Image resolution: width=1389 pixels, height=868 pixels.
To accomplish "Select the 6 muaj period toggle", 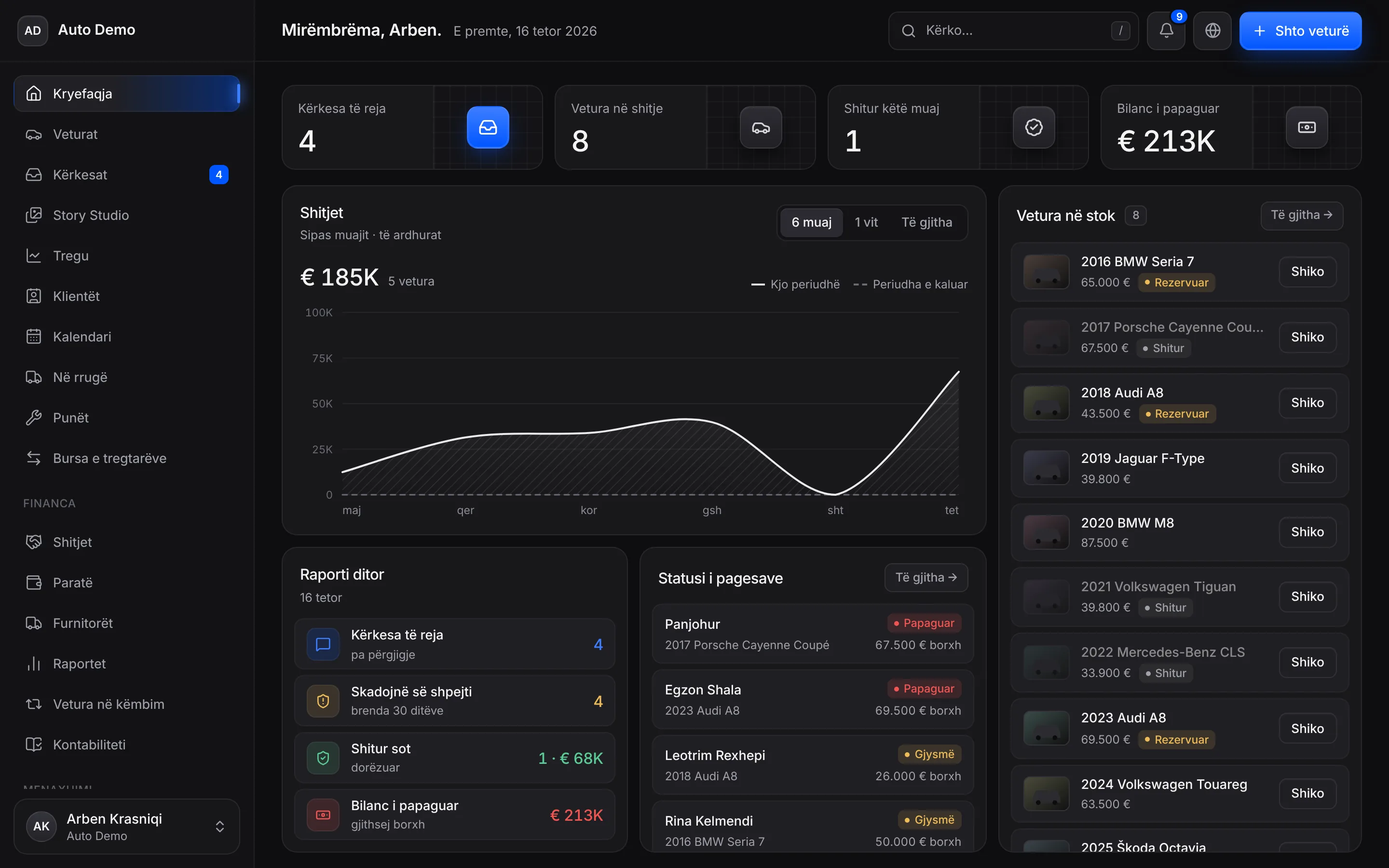I will 812,222.
